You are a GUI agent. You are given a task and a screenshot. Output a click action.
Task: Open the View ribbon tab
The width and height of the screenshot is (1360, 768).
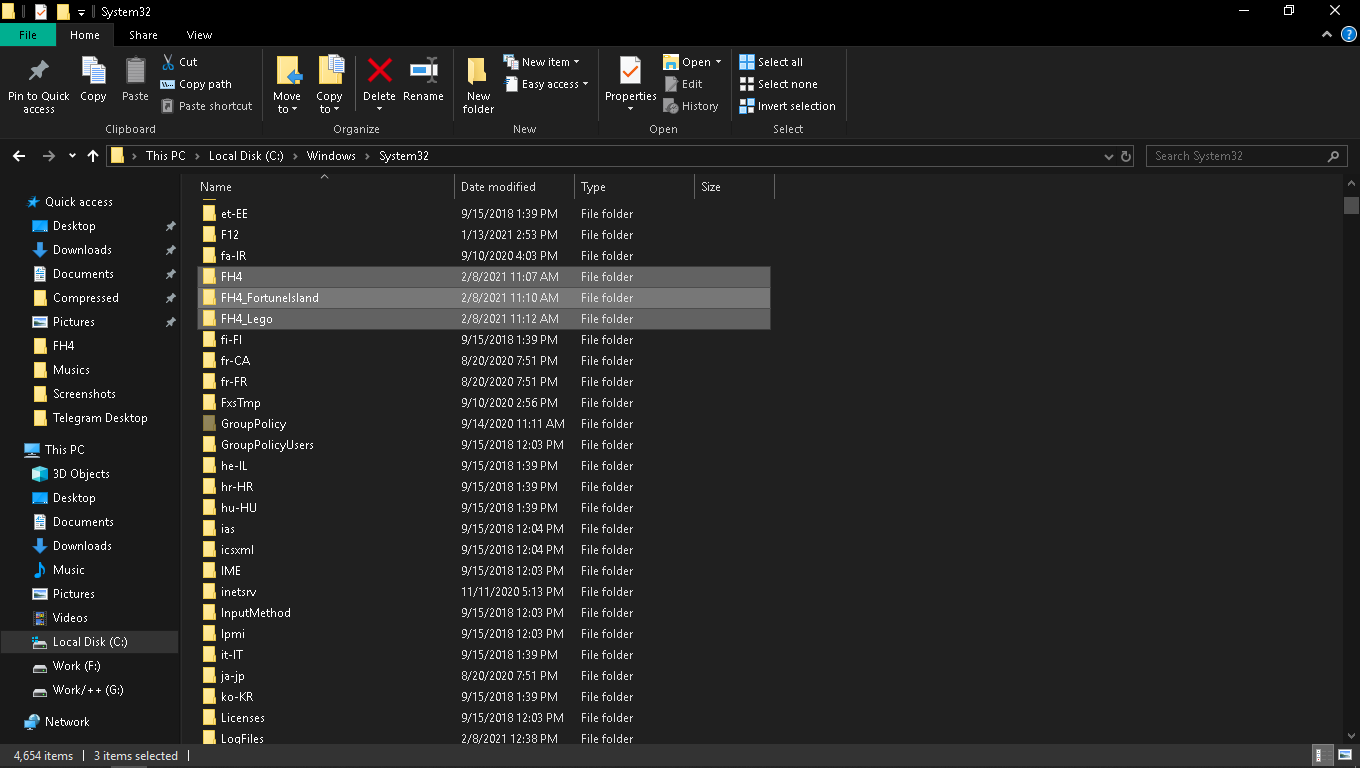(x=199, y=35)
